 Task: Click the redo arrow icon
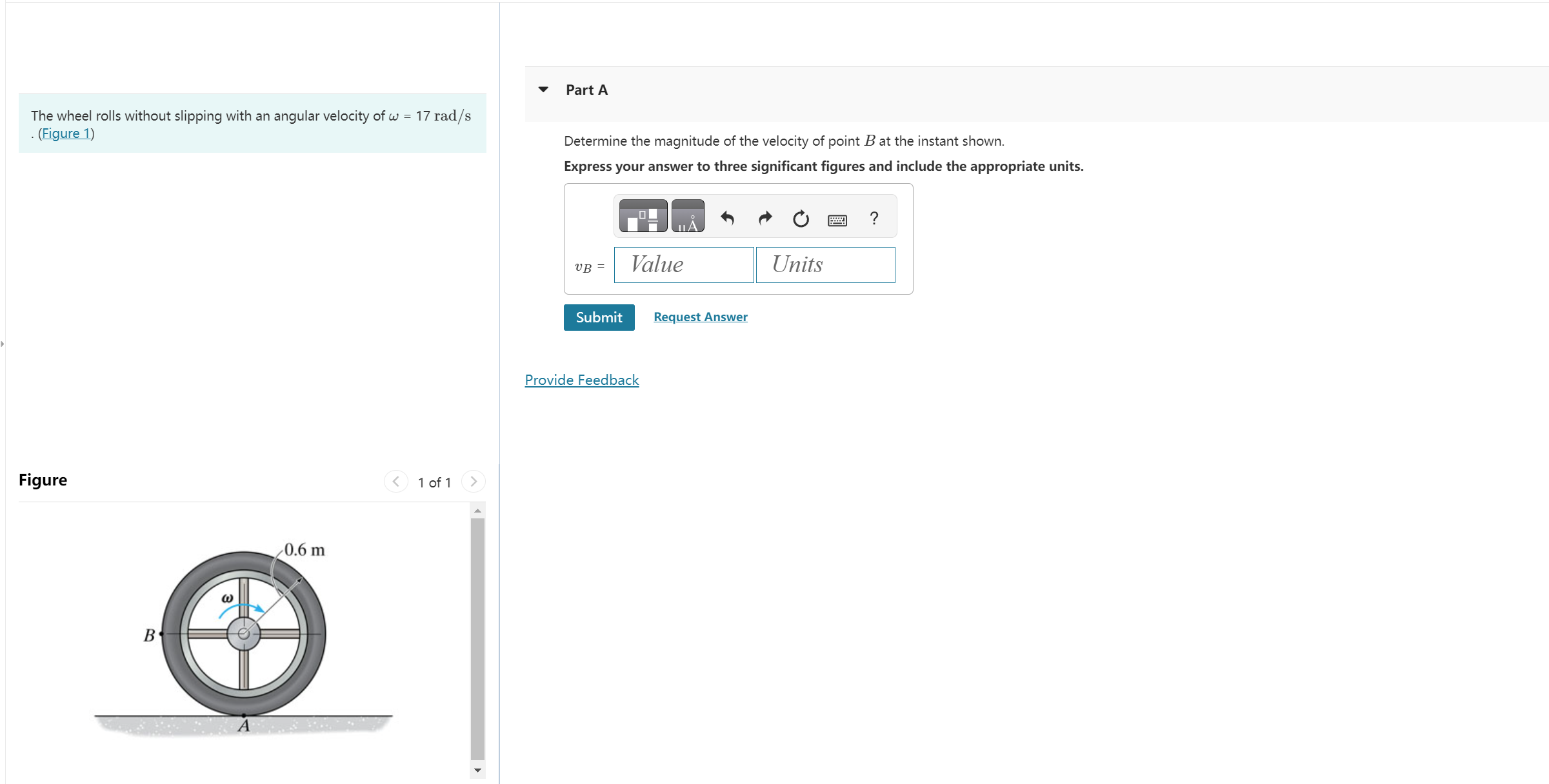(765, 218)
